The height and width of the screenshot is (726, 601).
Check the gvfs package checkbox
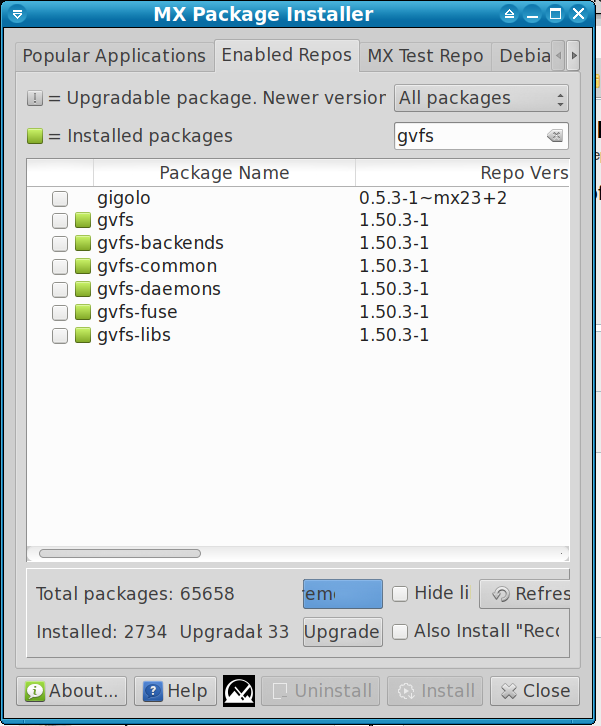tap(60, 220)
